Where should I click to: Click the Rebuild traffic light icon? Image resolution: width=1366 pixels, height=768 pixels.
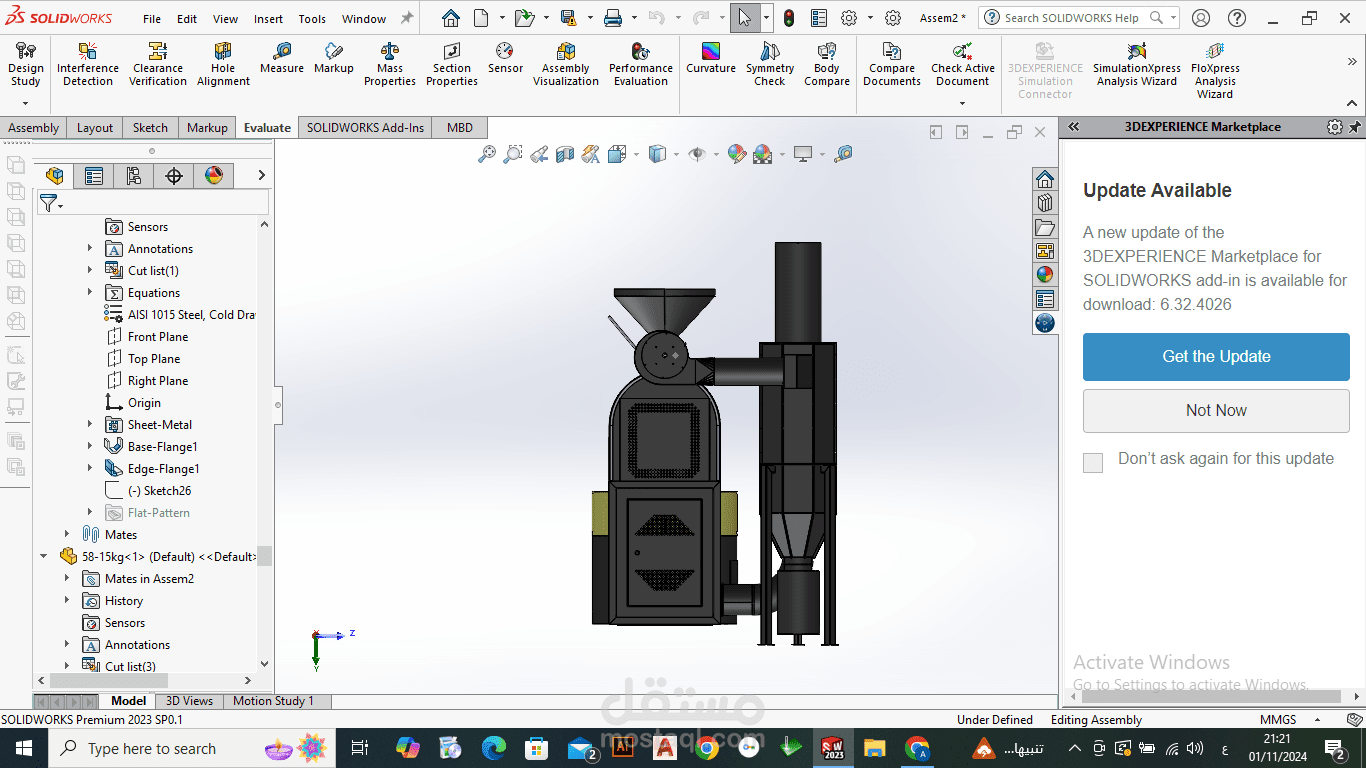click(789, 18)
